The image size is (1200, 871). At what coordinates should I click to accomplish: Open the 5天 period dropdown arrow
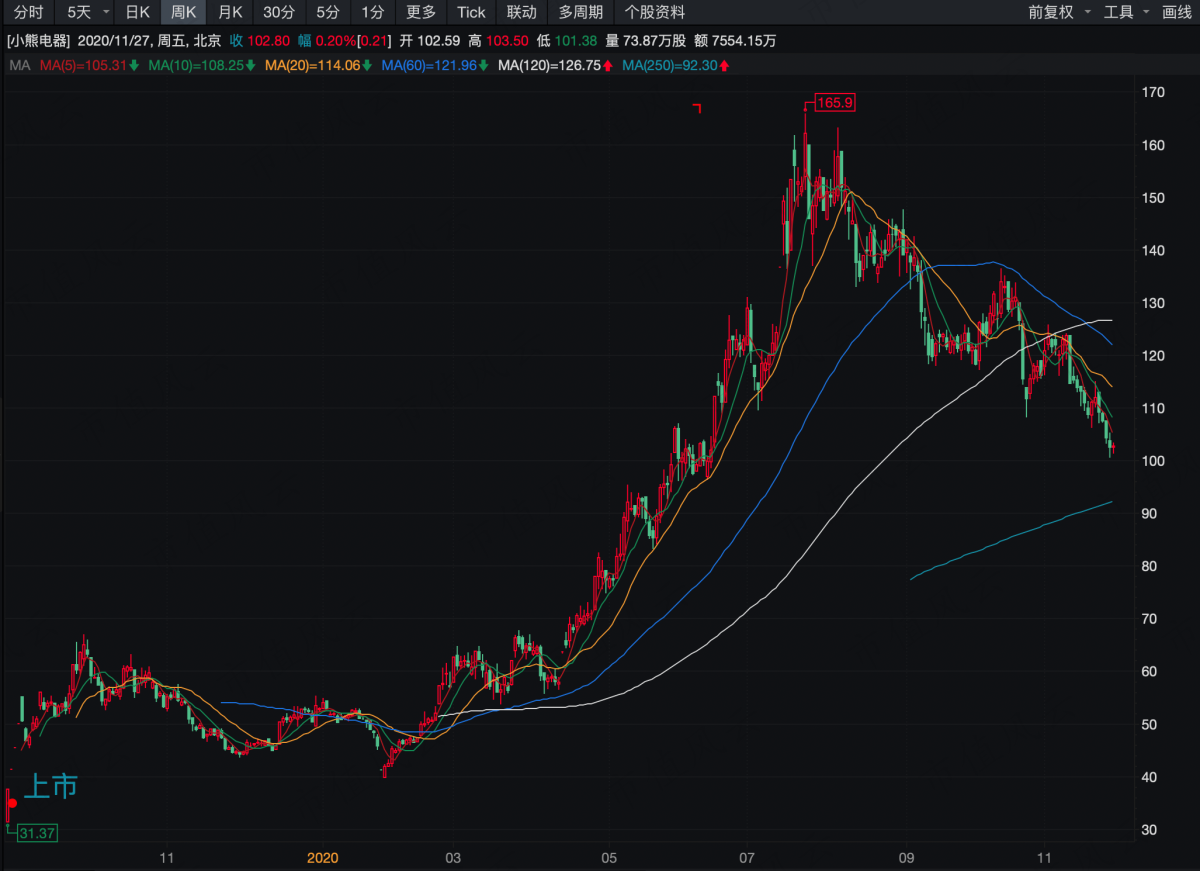pos(106,12)
